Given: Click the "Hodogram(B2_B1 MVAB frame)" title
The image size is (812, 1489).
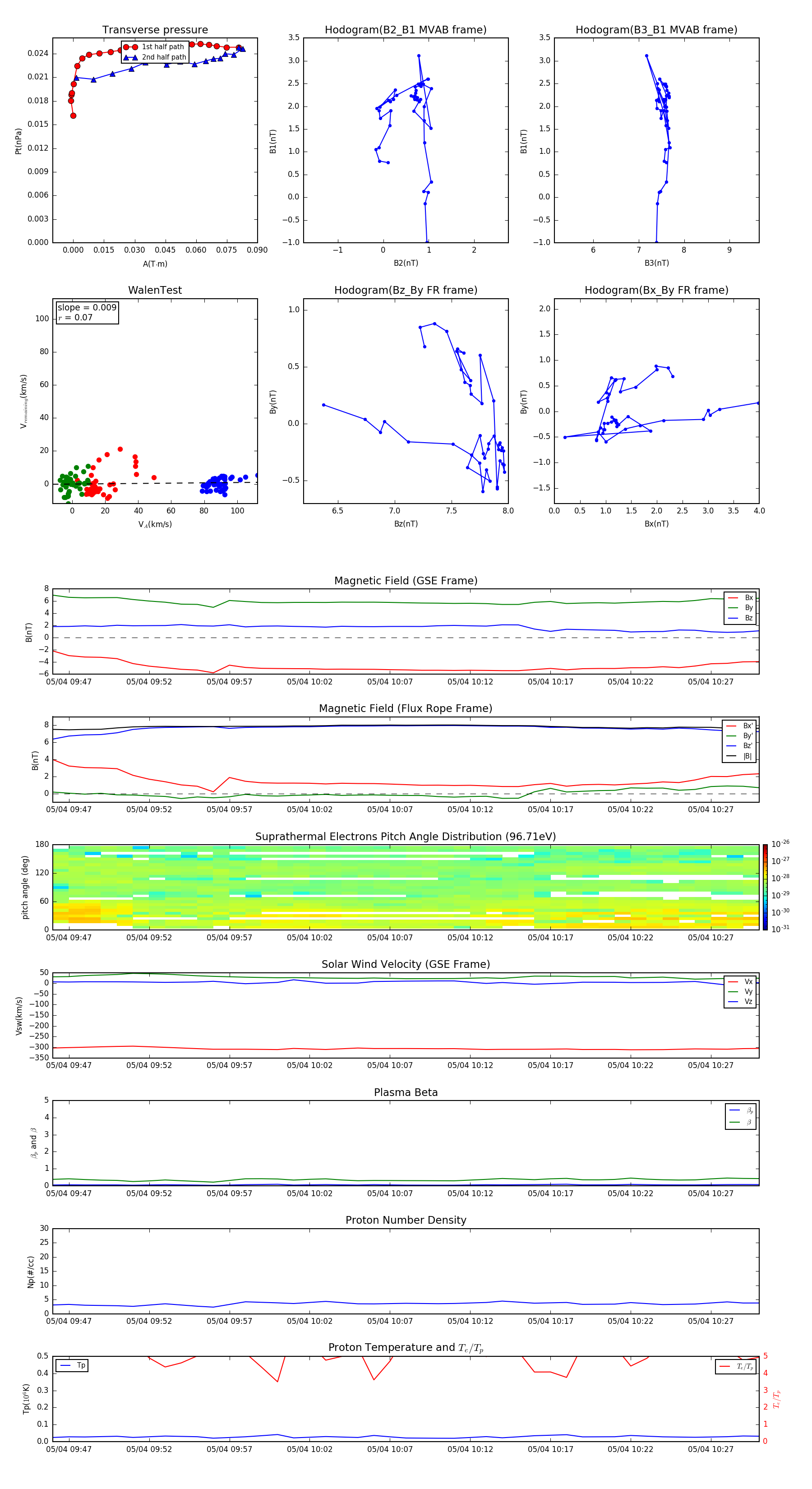Looking at the screenshot, I should point(406,29).
